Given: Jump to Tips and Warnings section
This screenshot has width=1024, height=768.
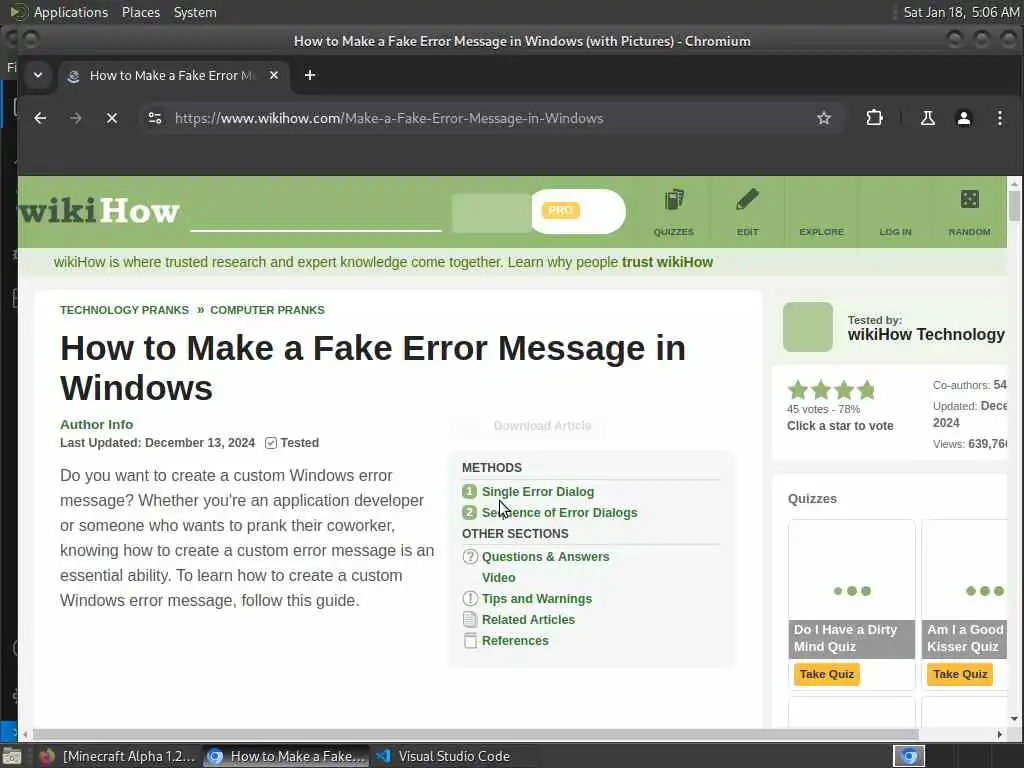Looking at the screenshot, I should point(537,599).
